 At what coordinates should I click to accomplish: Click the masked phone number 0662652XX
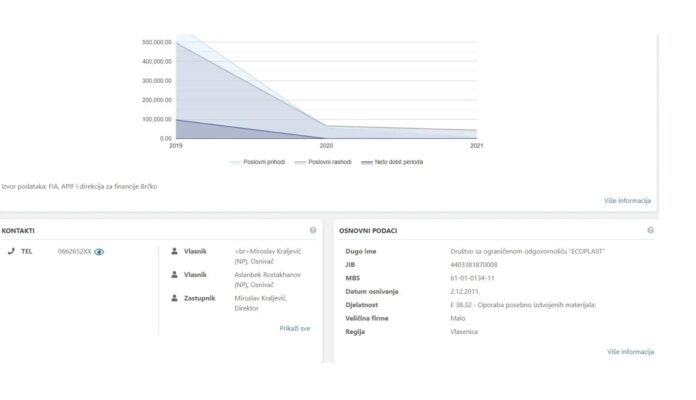pyautogui.click(x=74, y=252)
